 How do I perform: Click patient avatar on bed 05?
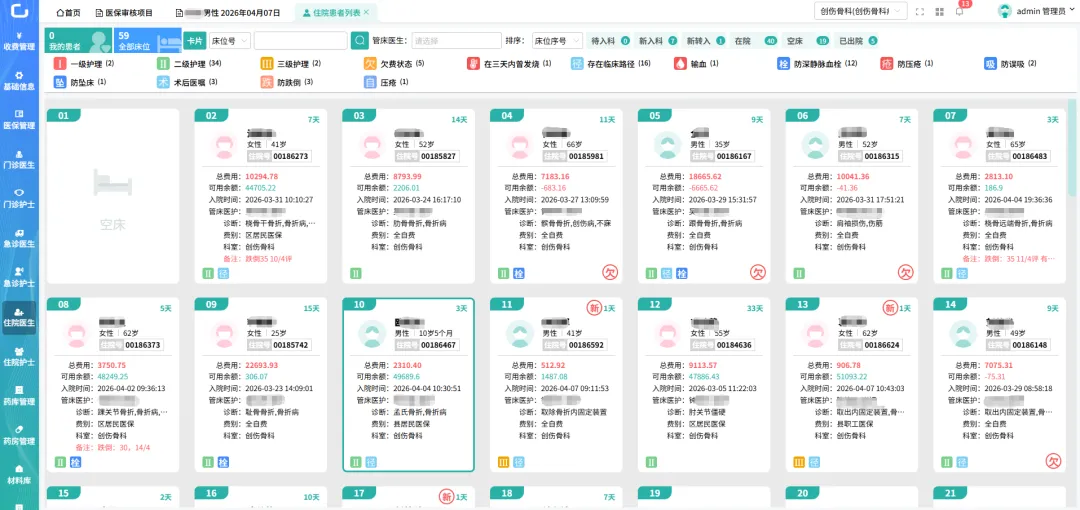point(667,145)
